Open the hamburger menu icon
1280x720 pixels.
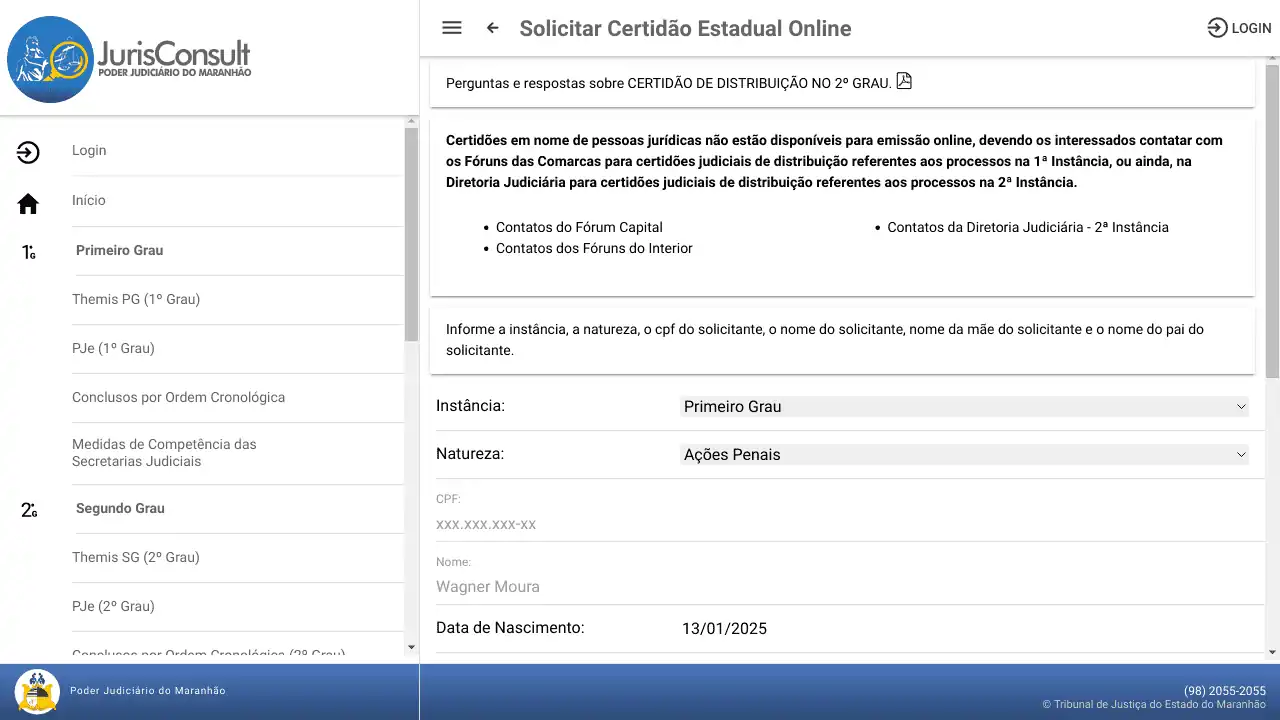(x=452, y=28)
